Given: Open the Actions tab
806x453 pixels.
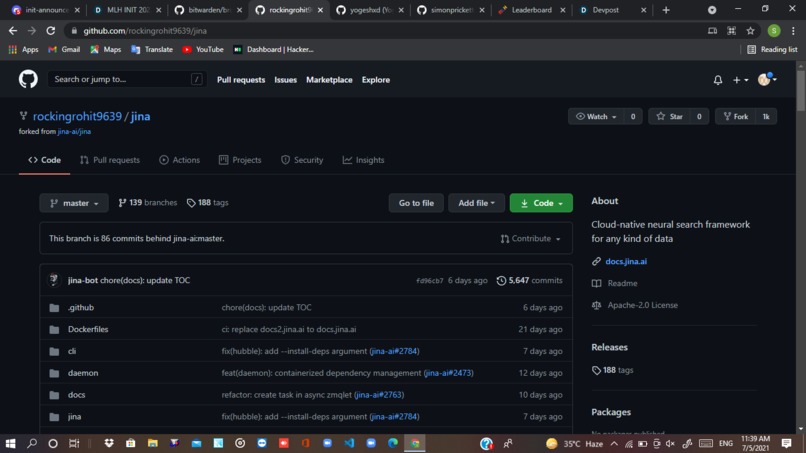Looking at the screenshot, I should pyautogui.click(x=179, y=160).
